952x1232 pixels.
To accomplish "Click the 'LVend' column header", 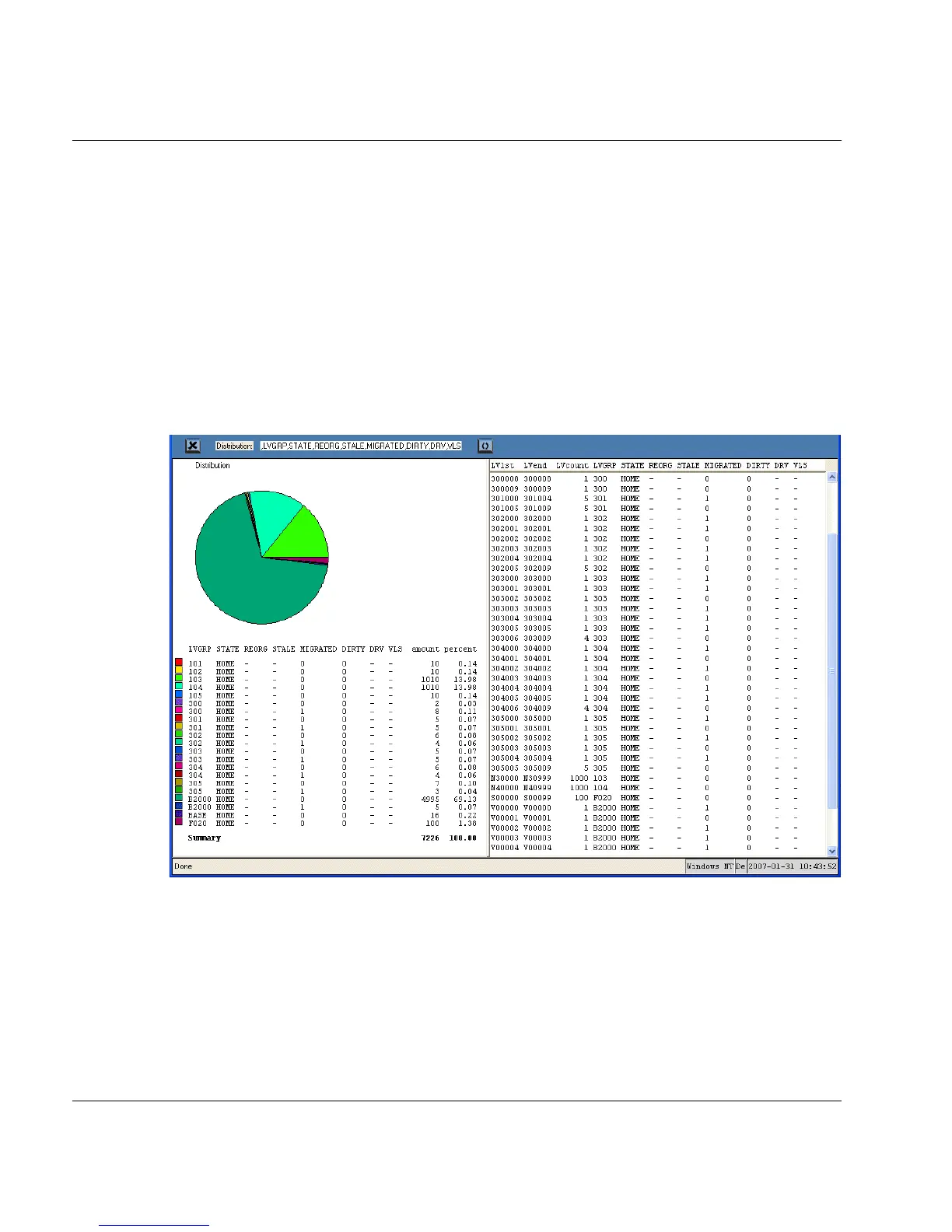I will [x=535, y=465].
